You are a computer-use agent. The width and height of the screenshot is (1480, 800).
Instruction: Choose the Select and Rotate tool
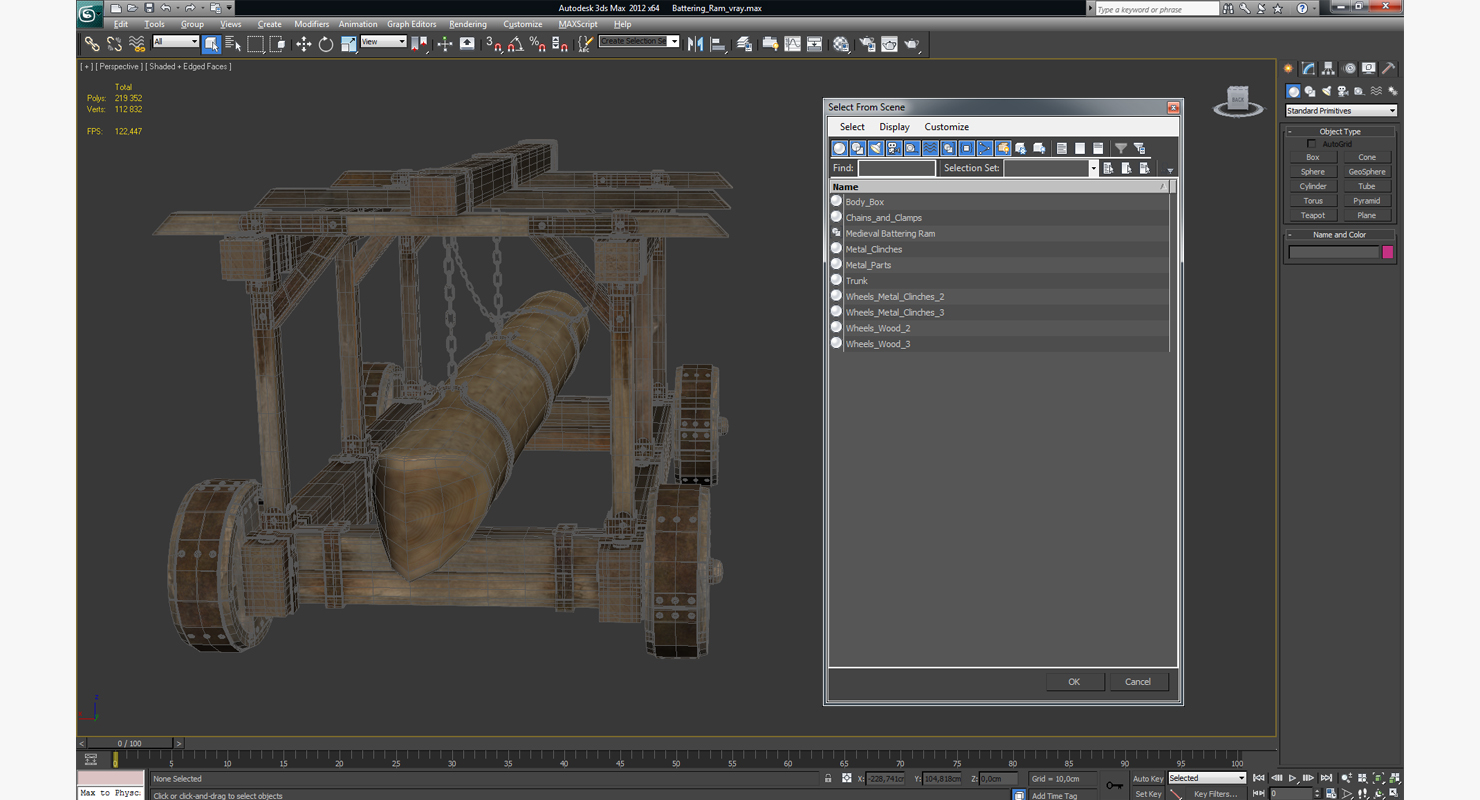coord(326,44)
